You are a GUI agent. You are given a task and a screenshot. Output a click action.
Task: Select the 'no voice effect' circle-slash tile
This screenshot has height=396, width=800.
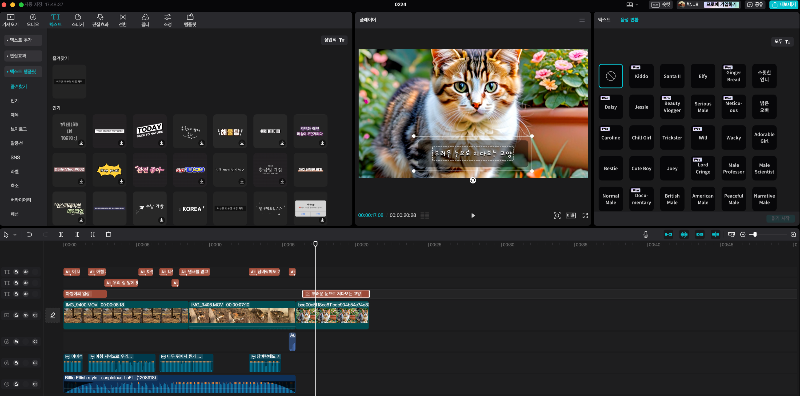point(611,76)
